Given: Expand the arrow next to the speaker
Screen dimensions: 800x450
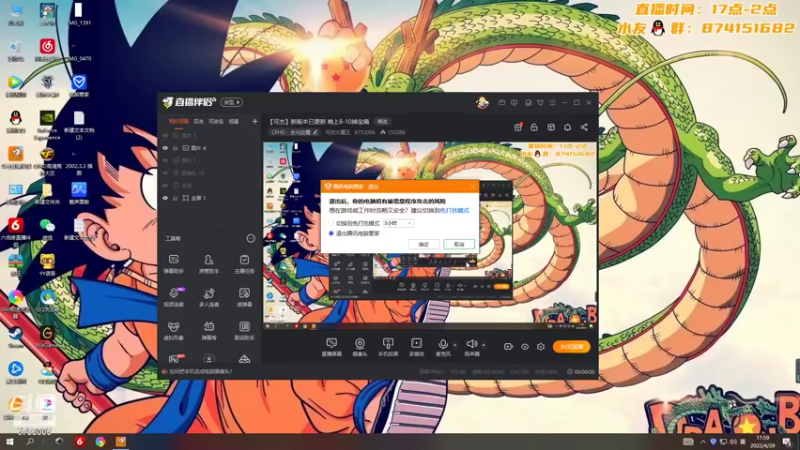Looking at the screenshot, I should click(484, 345).
